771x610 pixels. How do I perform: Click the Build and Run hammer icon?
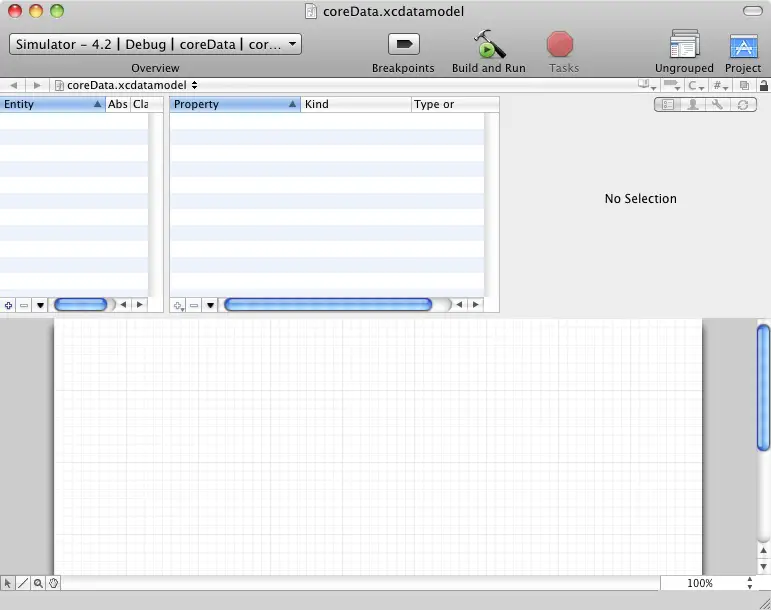pos(489,44)
